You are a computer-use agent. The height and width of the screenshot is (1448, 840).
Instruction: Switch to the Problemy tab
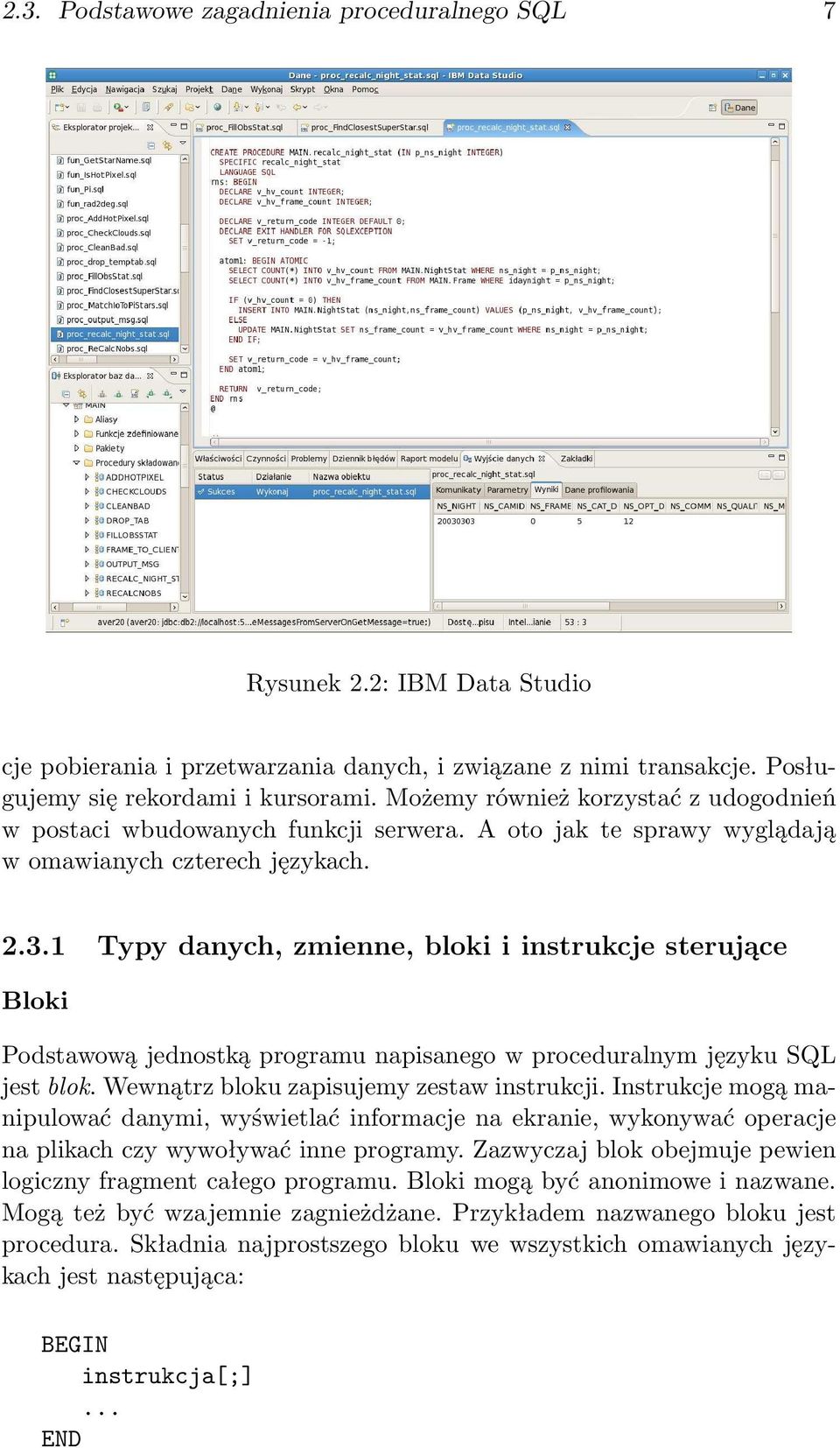309,459
